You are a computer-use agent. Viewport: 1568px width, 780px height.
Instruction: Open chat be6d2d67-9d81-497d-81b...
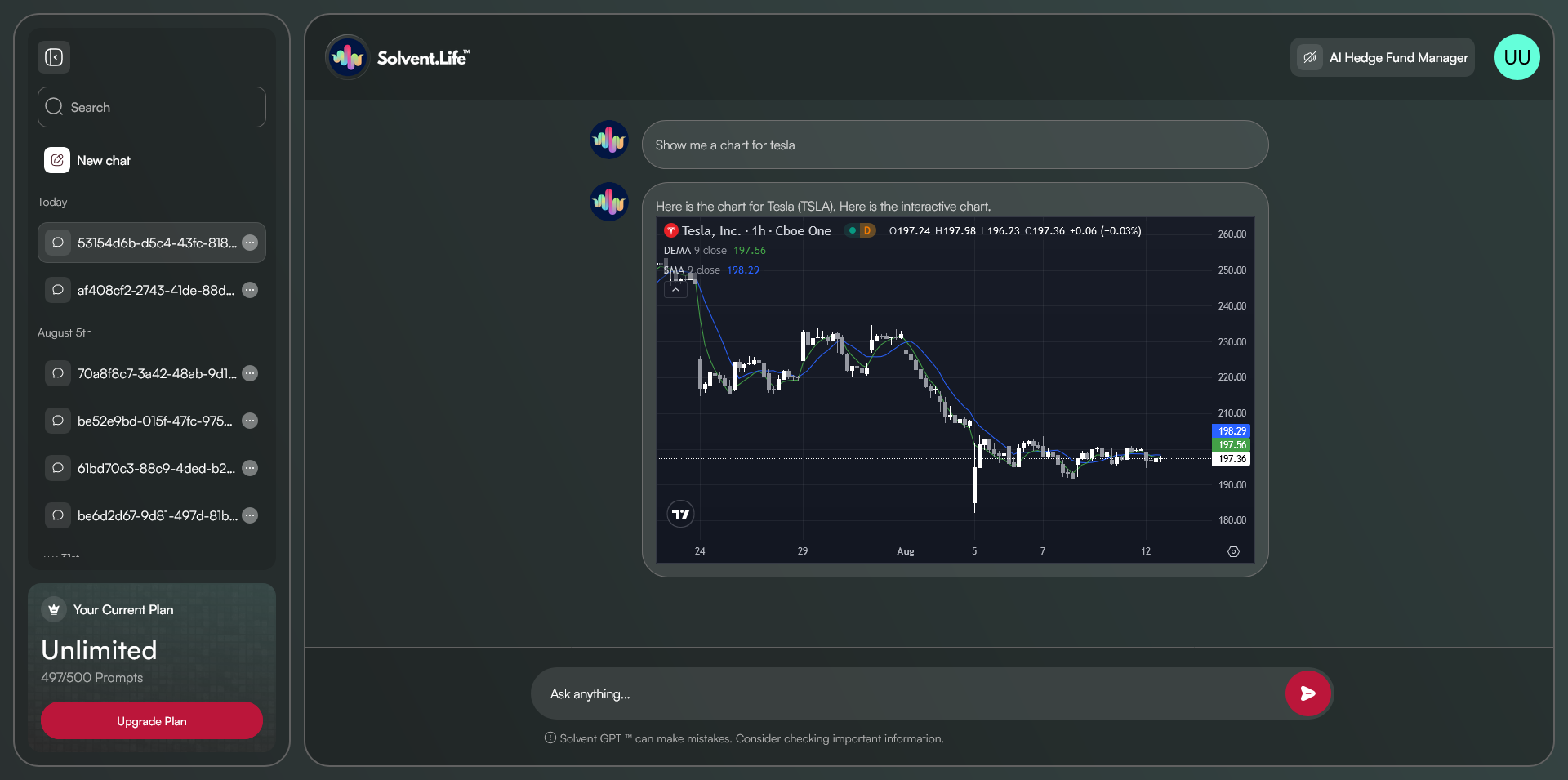pyautogui.click(x=152, y=515)
